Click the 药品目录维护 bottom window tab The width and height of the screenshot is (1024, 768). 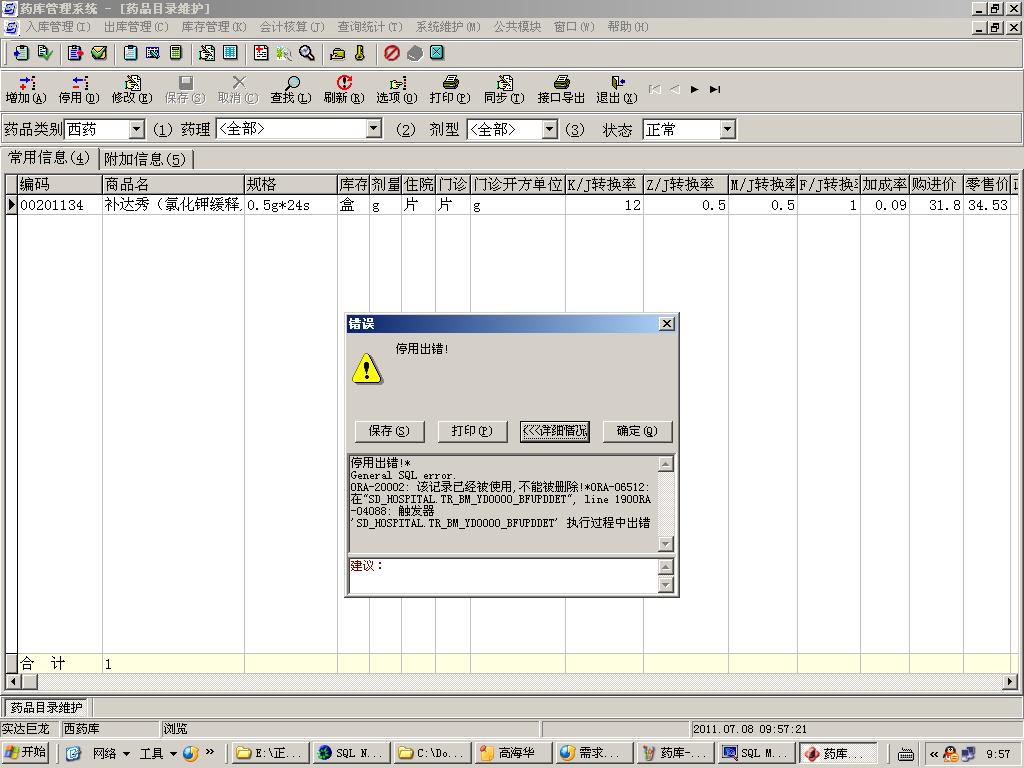46,707
